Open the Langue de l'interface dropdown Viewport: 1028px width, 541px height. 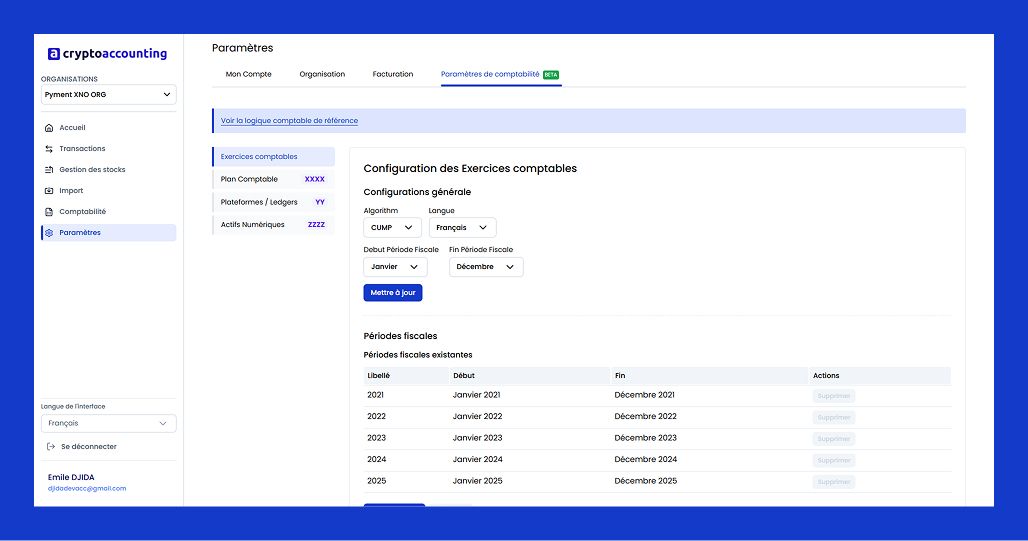[108, 424]
